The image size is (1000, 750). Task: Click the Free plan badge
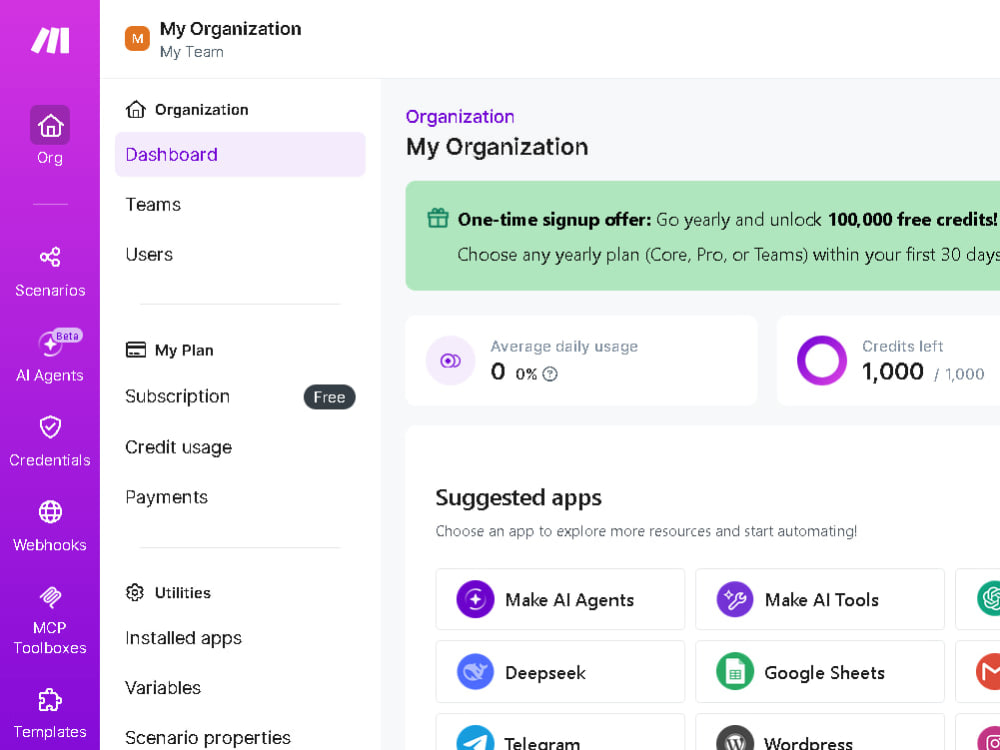point(329,397)
